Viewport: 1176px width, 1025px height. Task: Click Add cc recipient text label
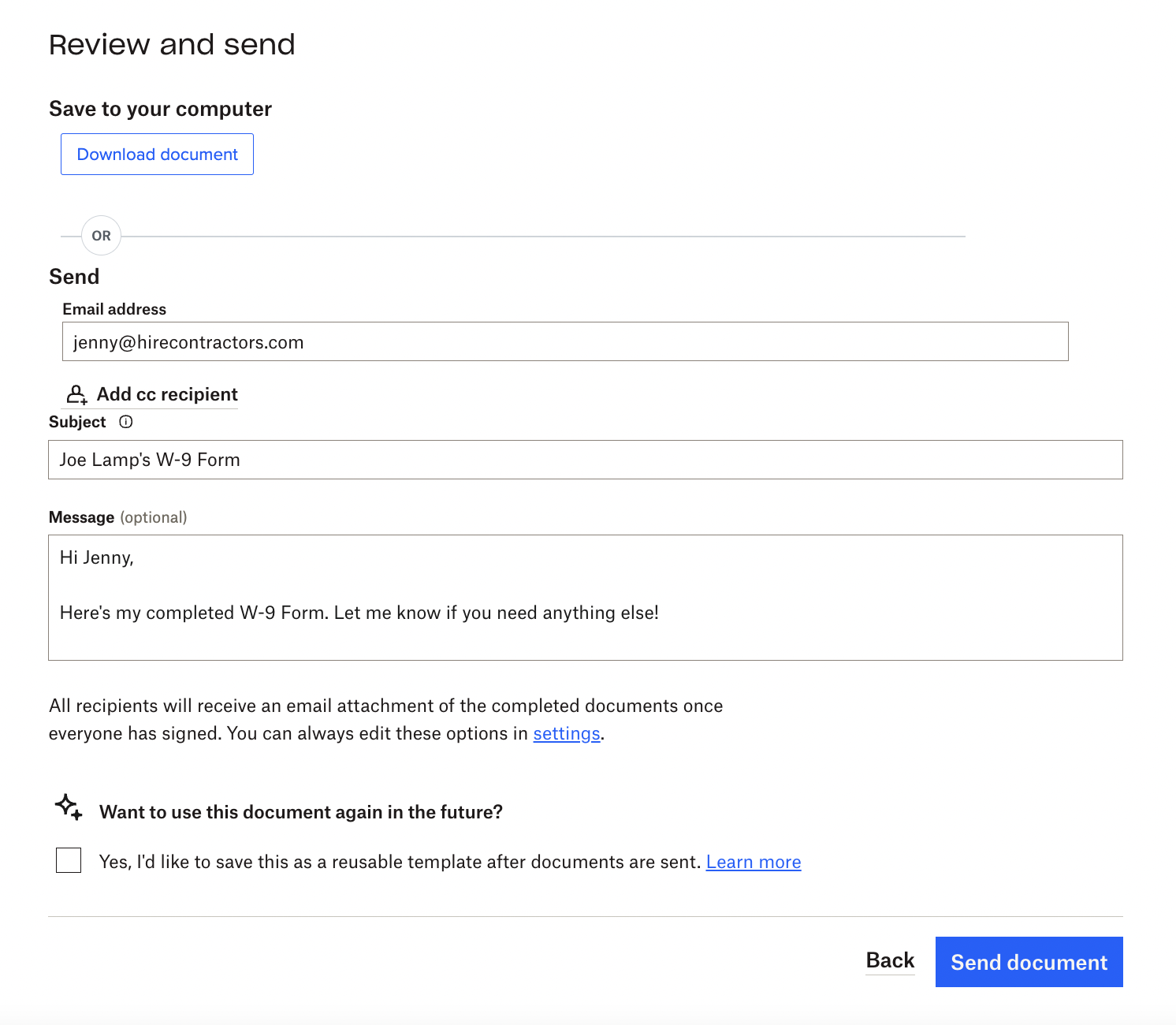(x=166, y=394)
